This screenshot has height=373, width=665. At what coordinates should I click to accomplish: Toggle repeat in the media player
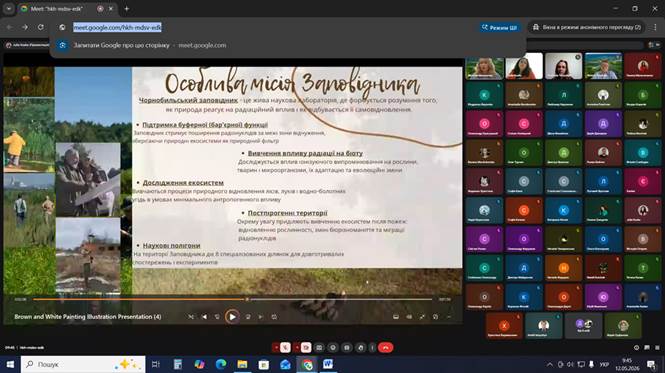(274, 317)
